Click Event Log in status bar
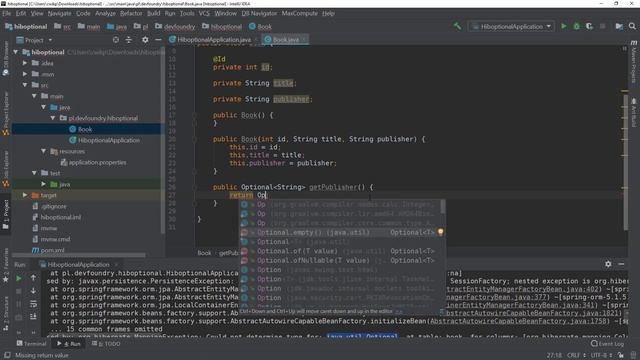Viewport: 640px width, 360px height. pyautogui.click(x=607, y=344)
